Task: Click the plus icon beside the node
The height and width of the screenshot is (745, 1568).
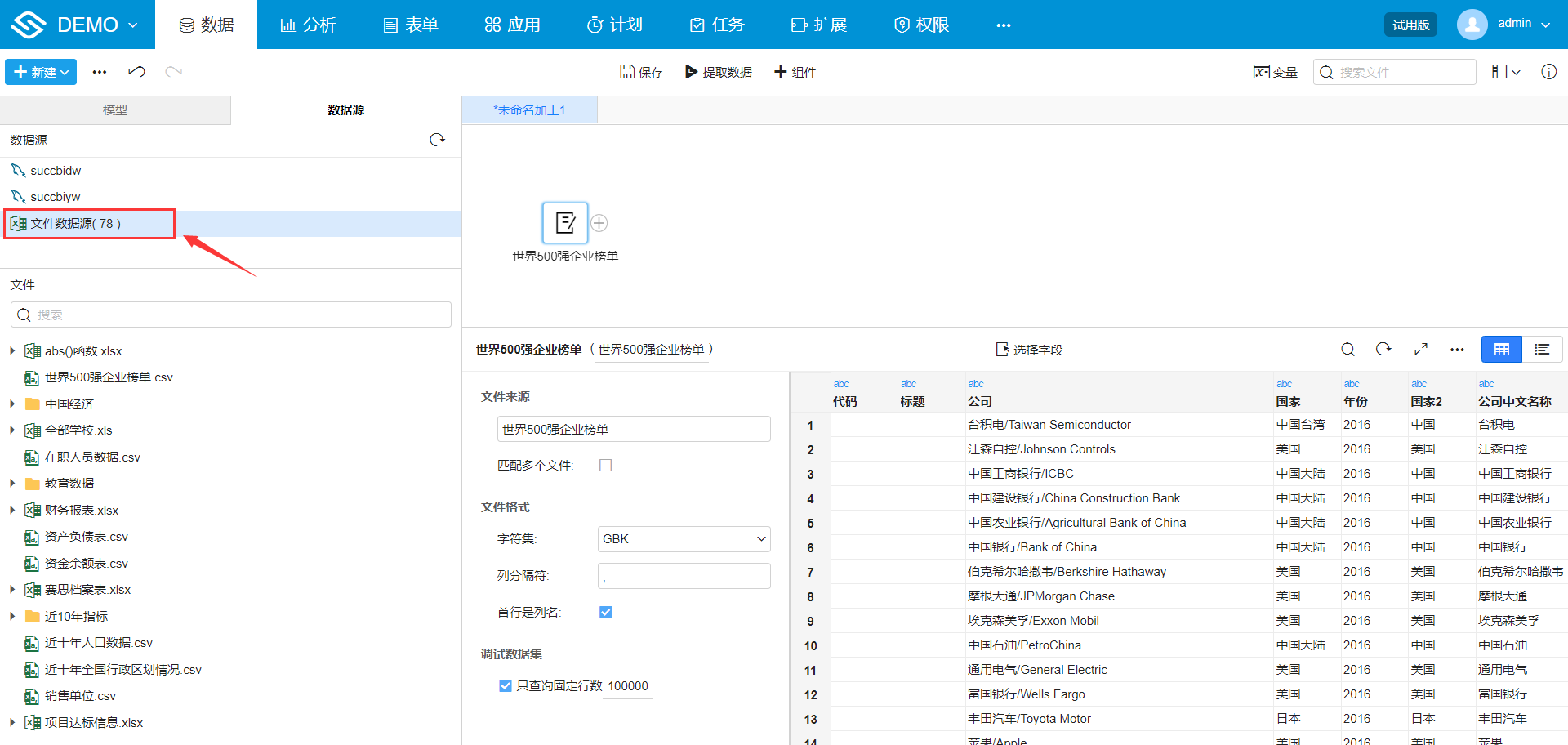Action: 599,223
